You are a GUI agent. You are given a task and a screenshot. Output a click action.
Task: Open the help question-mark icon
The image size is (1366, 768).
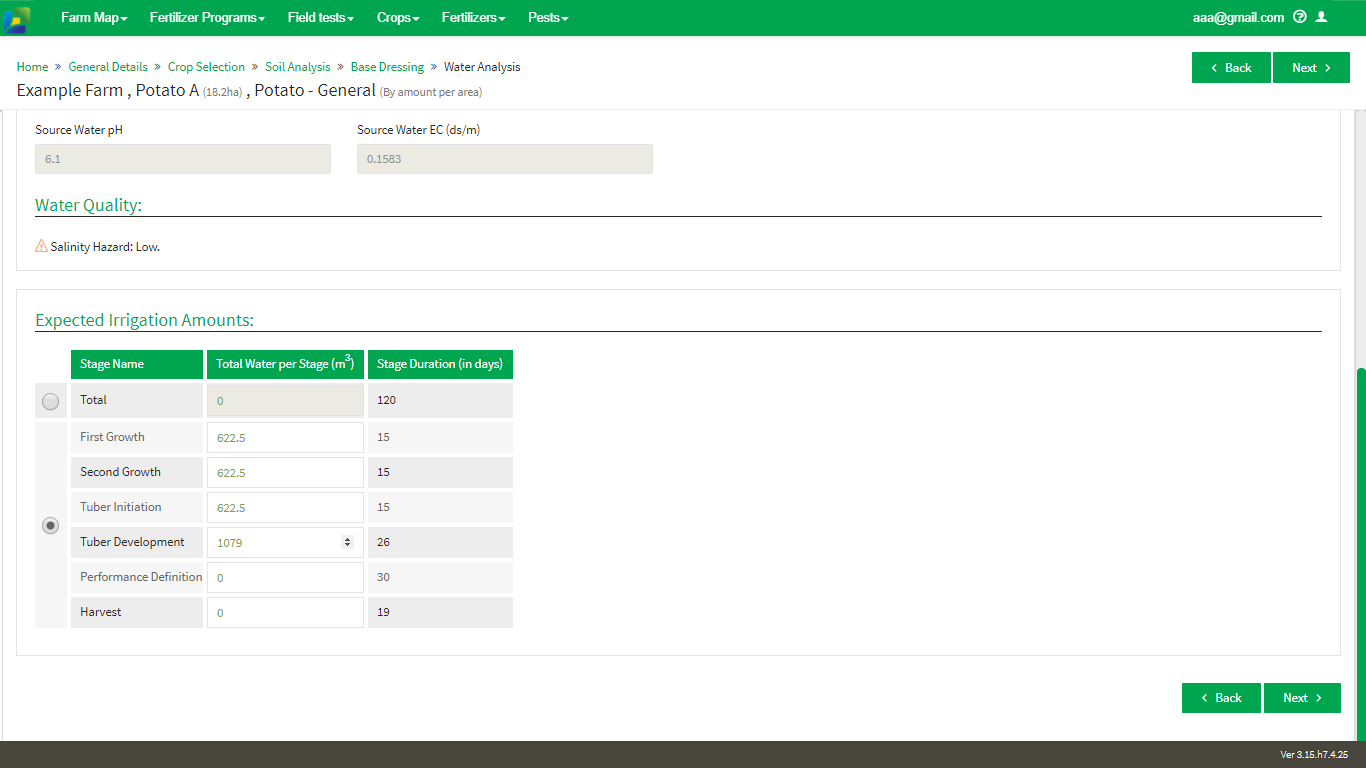(x=1300, y=17)
